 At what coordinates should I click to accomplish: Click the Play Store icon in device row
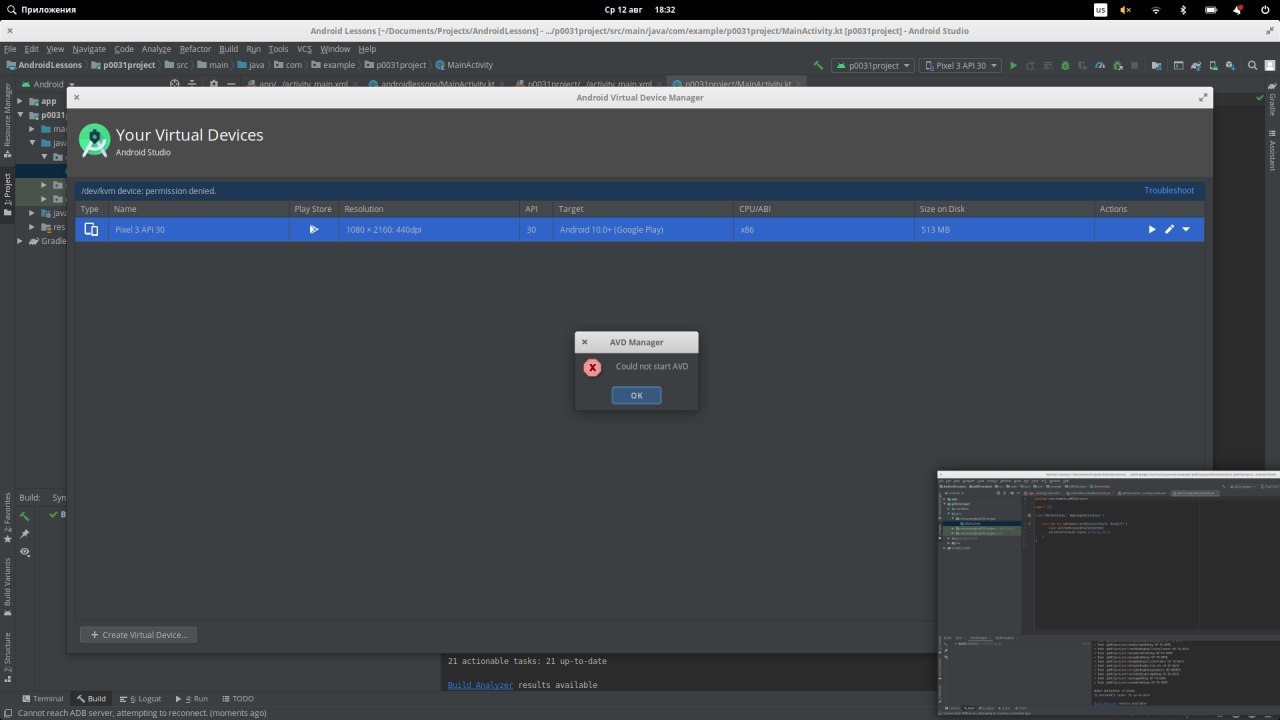click(313, 229)
